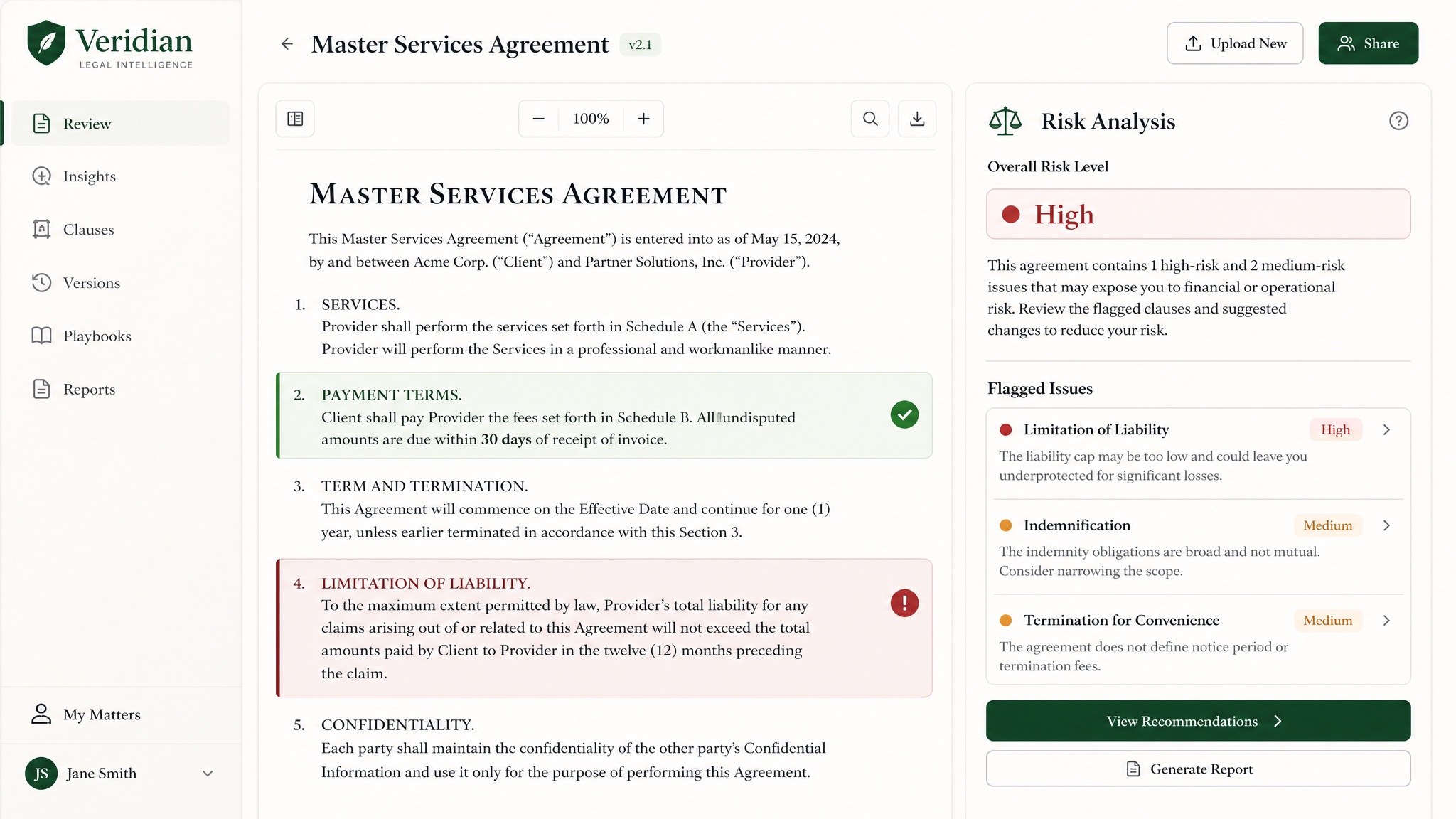
Task: Click the v2.1 version badge
Action: 640,45
